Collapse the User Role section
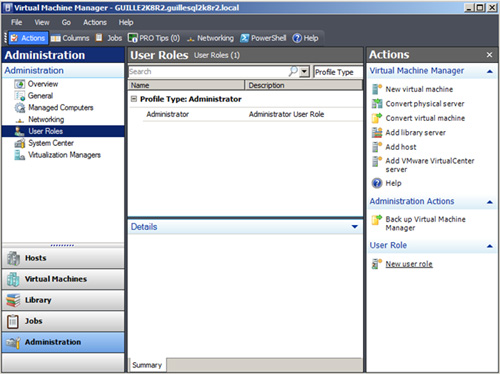Viewport: 500px width, 374px height. 490,246
